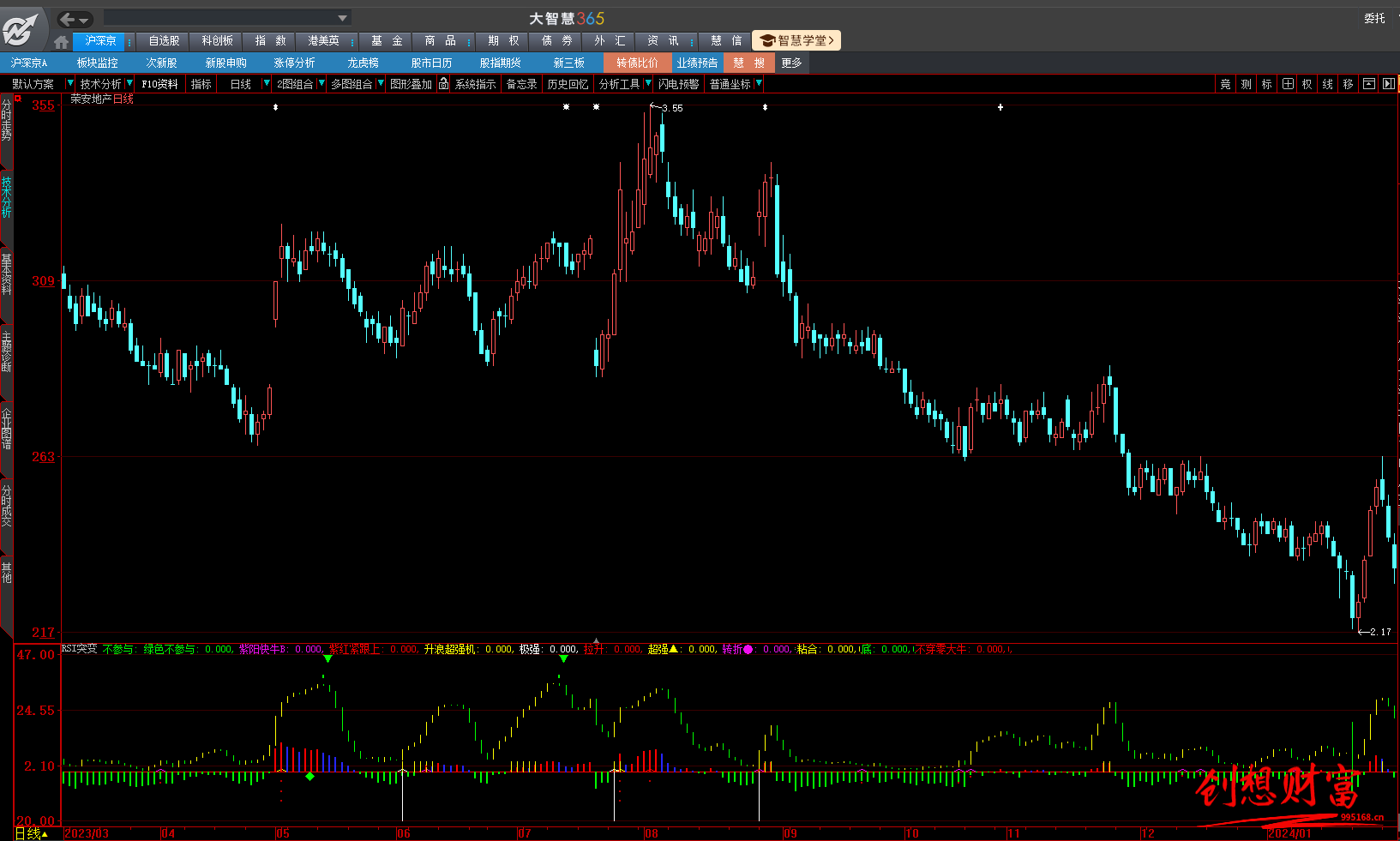The height and width of the screenshot is (841, 1400).
Task: Select the 基金 menu tab
Action: (387, 41)
